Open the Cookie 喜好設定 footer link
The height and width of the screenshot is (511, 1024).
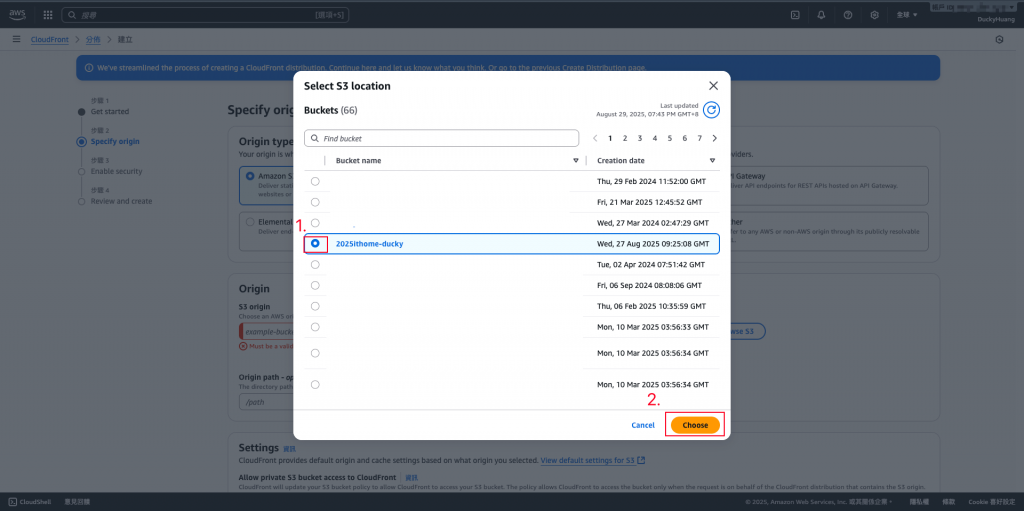[x=990, y=502]
